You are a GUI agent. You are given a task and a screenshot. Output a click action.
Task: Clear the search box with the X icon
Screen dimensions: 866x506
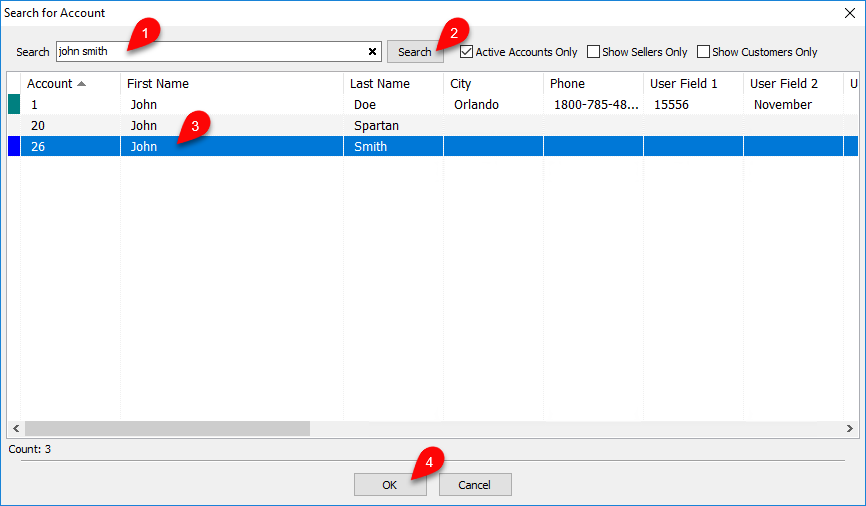click(x=372, y=51)
